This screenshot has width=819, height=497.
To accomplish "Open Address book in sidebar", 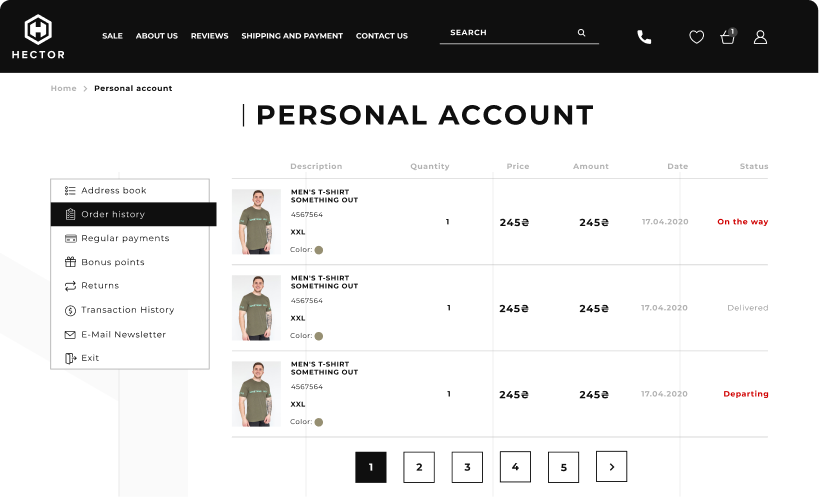I will pyautogui.click(x=130, y=191).
